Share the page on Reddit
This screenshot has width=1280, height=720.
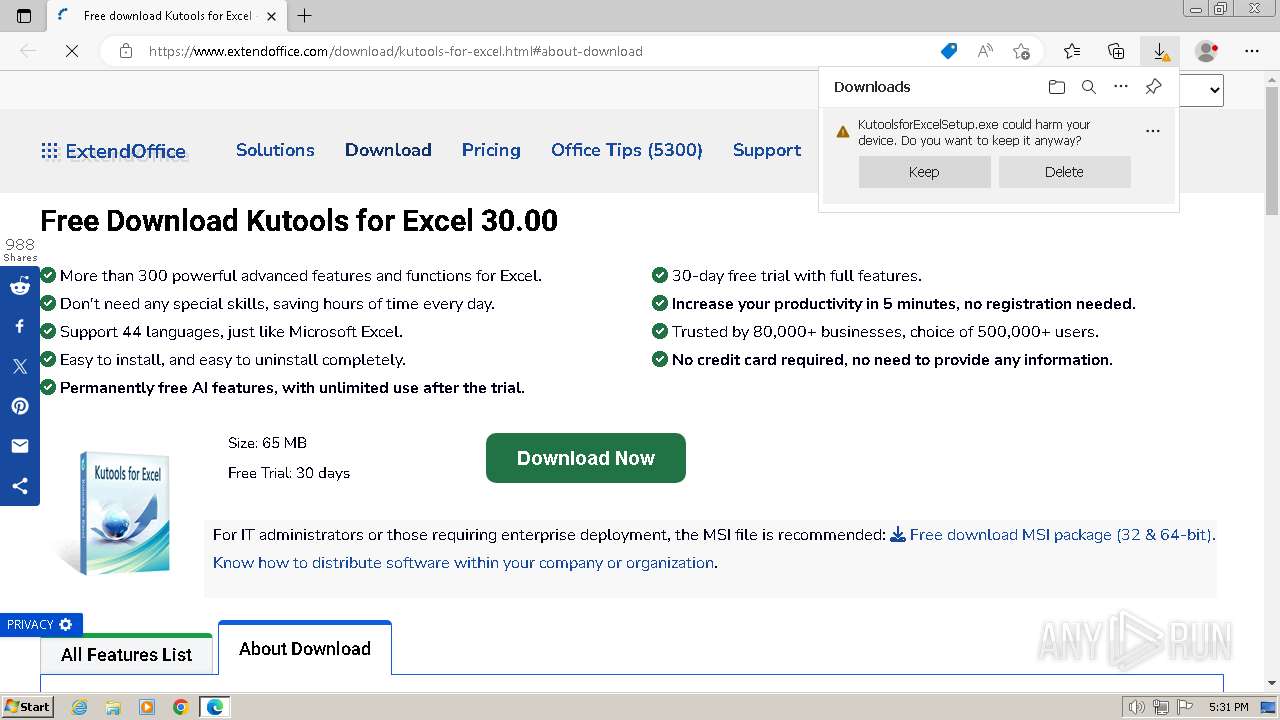coord(20,286)
